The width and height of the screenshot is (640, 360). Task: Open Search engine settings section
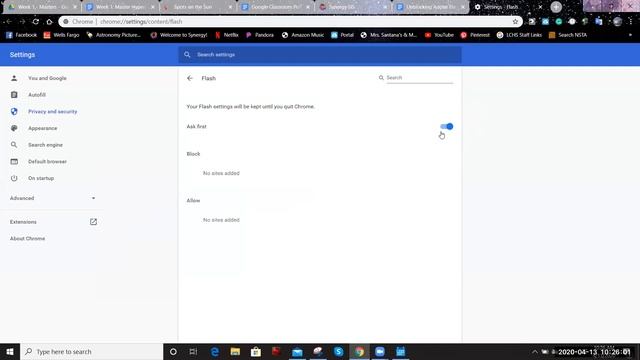(x=45, y=145)
